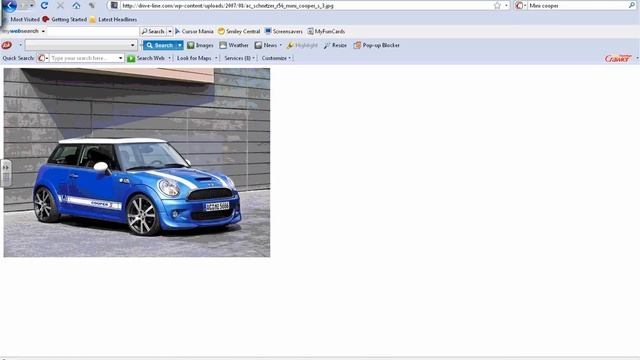Click the Highlight toolbar button
This screenshot has height=360, width=640.
(302, 45)
